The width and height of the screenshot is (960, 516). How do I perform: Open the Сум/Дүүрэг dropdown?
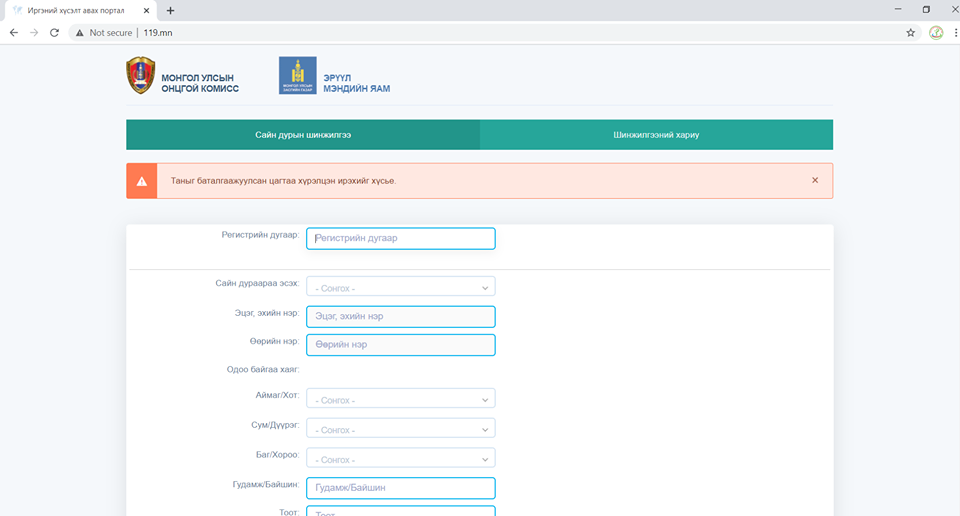[x=400, y=428]
